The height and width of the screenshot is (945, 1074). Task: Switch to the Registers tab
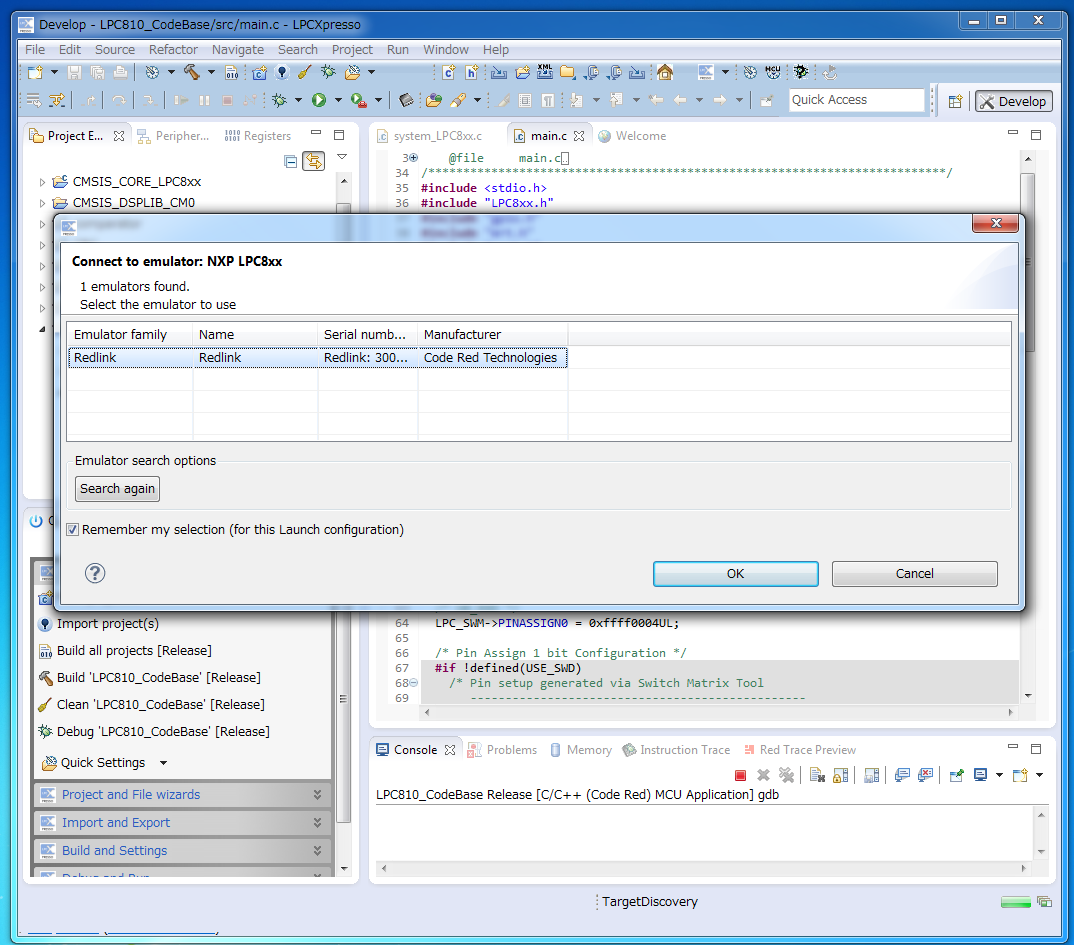pyautogui.click(x=258, y=136)
